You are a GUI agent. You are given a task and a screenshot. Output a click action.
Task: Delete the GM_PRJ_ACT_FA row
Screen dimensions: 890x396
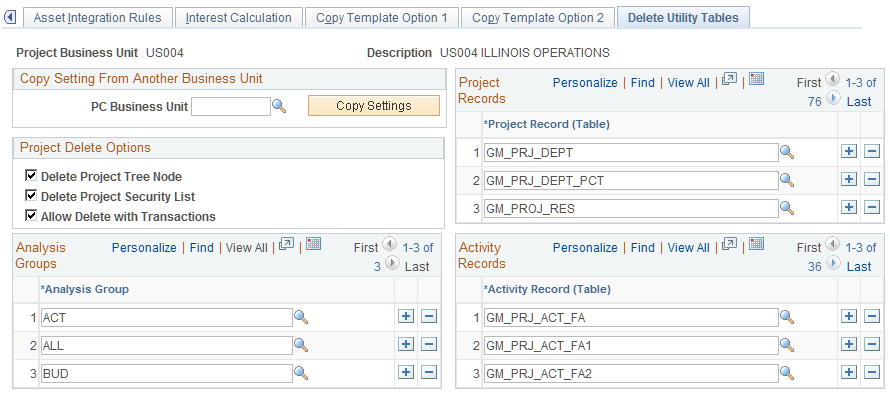pyautogui.click(x=871, y=317)
